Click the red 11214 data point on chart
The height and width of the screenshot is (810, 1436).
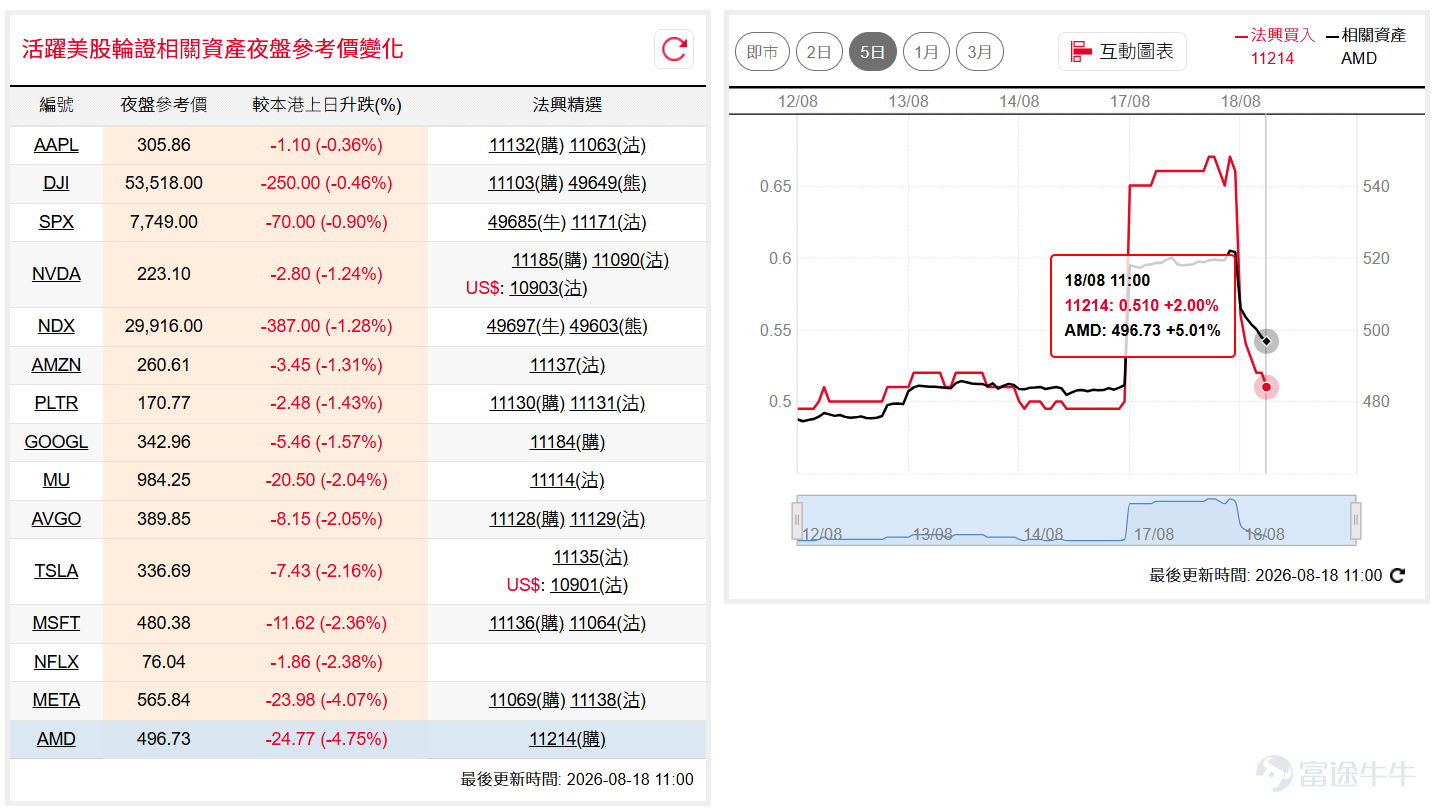pos(1266,387)
